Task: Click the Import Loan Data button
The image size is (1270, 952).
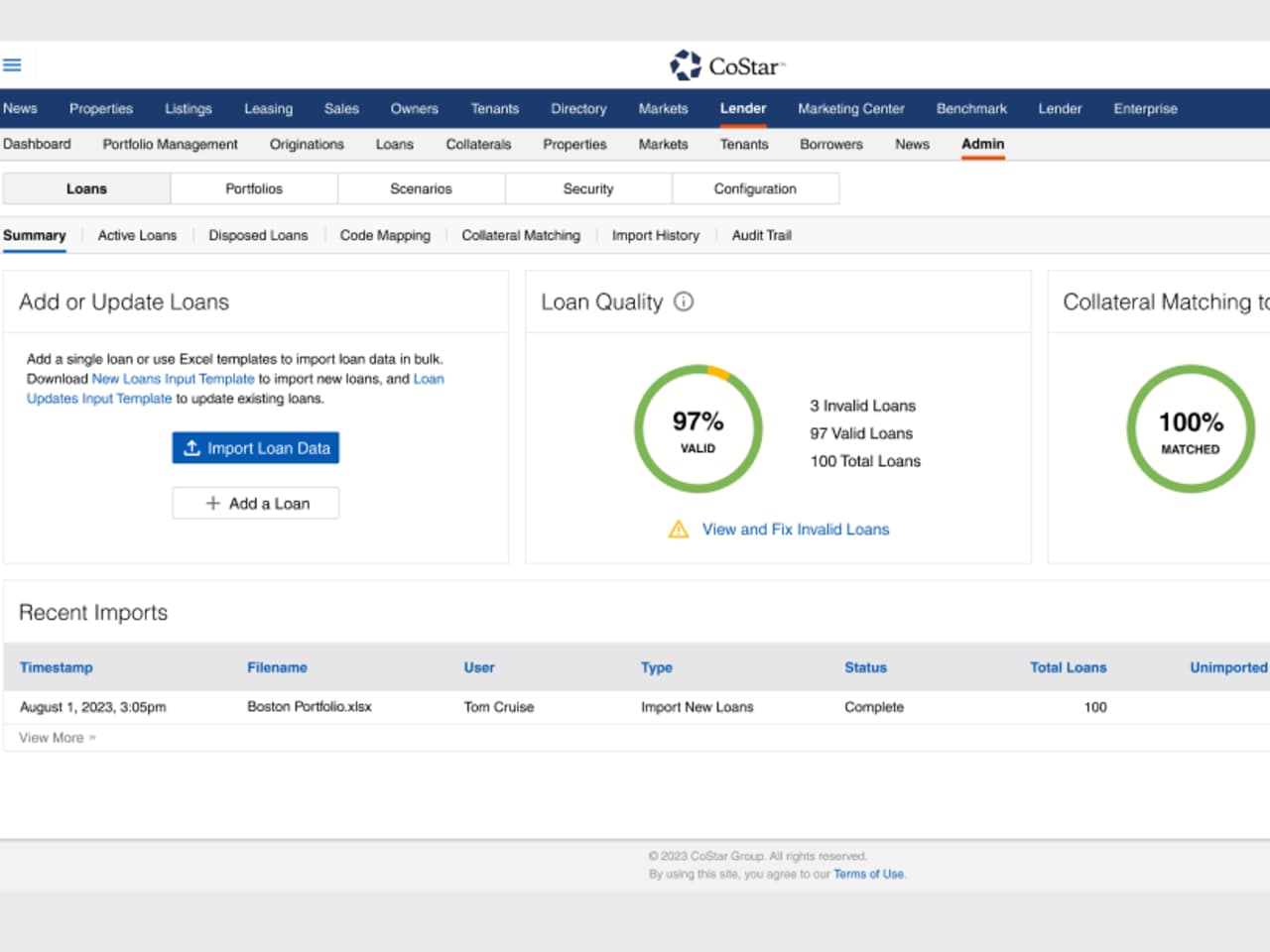Action: click(256, 447)
